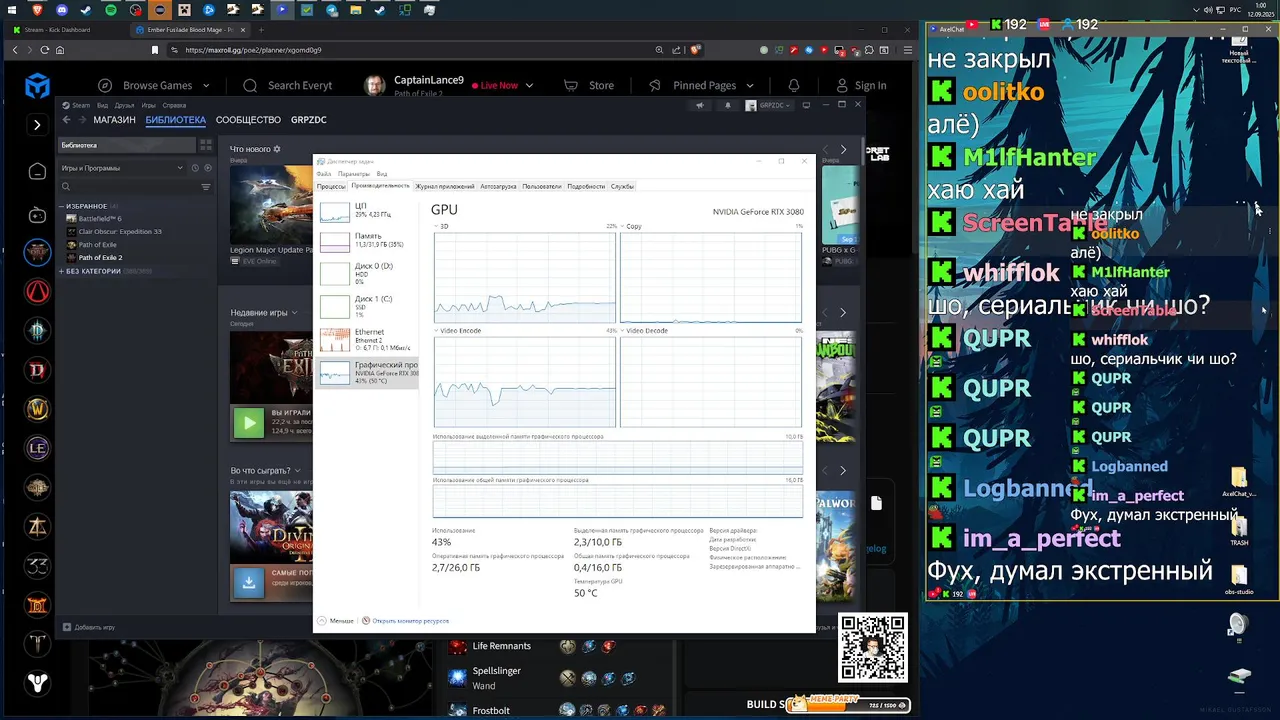Viewport: 1280px width, 720px height.
Task: Click the Steam green play button
Action: pyautogui.click(x=248, y=423)
